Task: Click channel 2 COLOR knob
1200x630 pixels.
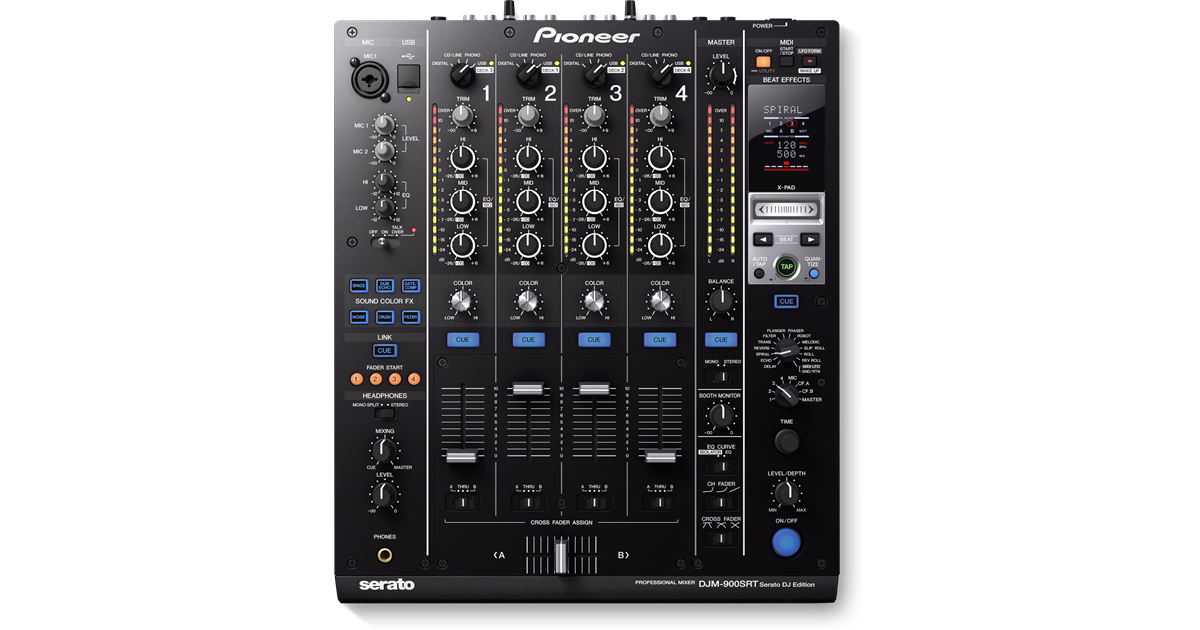Action: (x=528, y=301)
